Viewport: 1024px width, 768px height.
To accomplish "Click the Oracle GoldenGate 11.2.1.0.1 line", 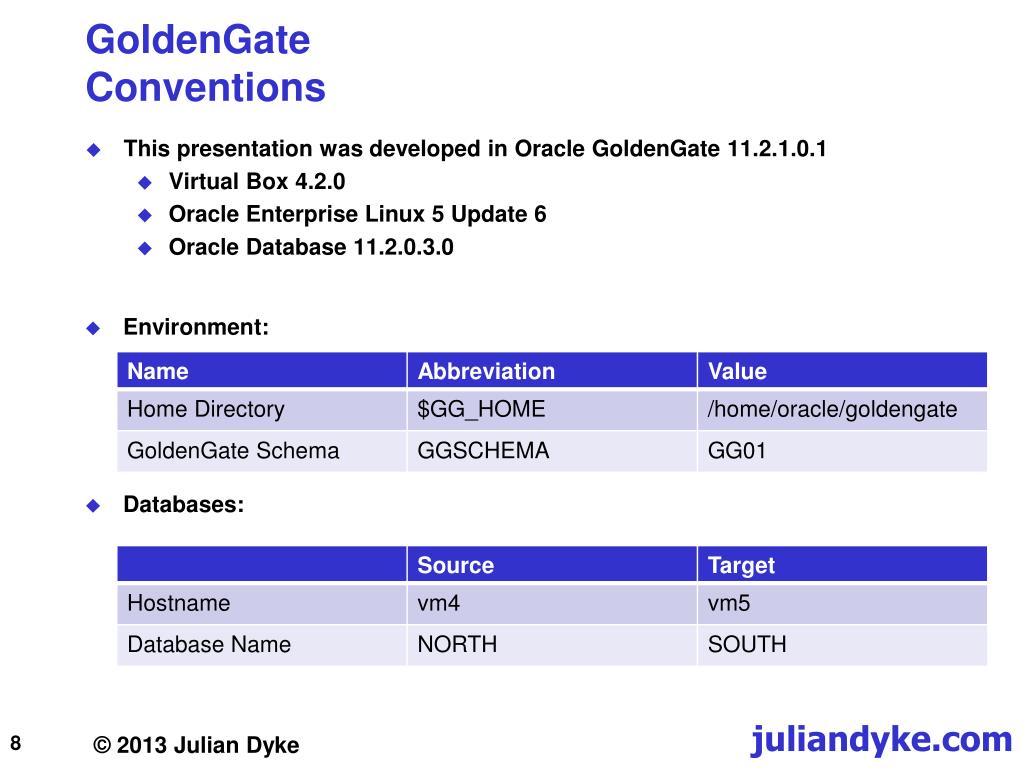I will pos(475,148).
